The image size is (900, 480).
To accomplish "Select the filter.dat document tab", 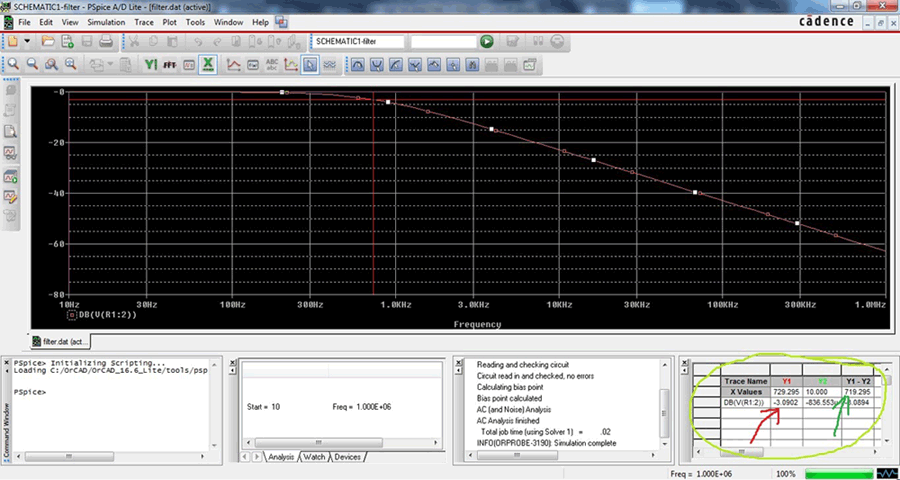I will tap(61, 342).
